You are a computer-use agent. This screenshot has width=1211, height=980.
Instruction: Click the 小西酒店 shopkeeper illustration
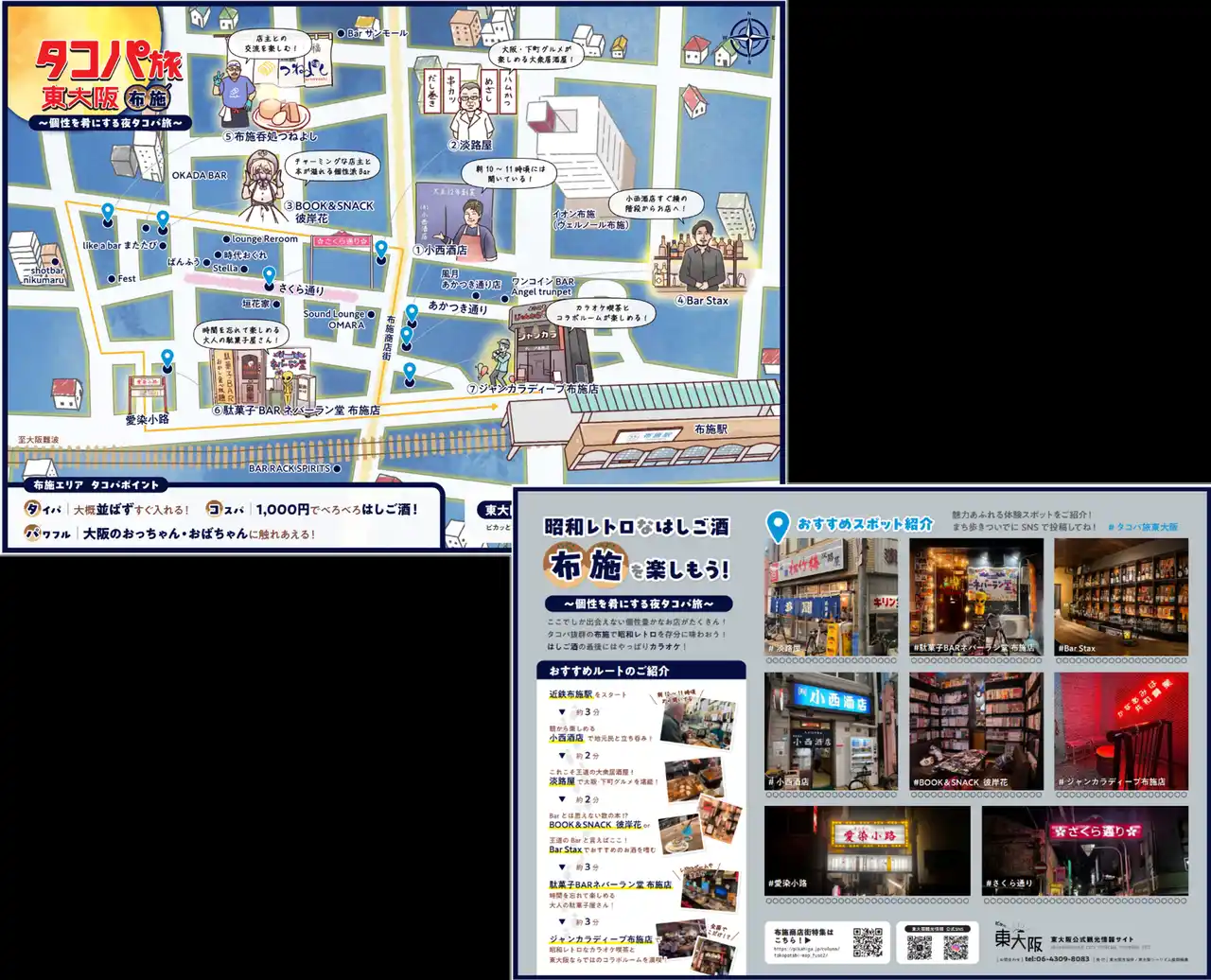click(x=470, y=227)
